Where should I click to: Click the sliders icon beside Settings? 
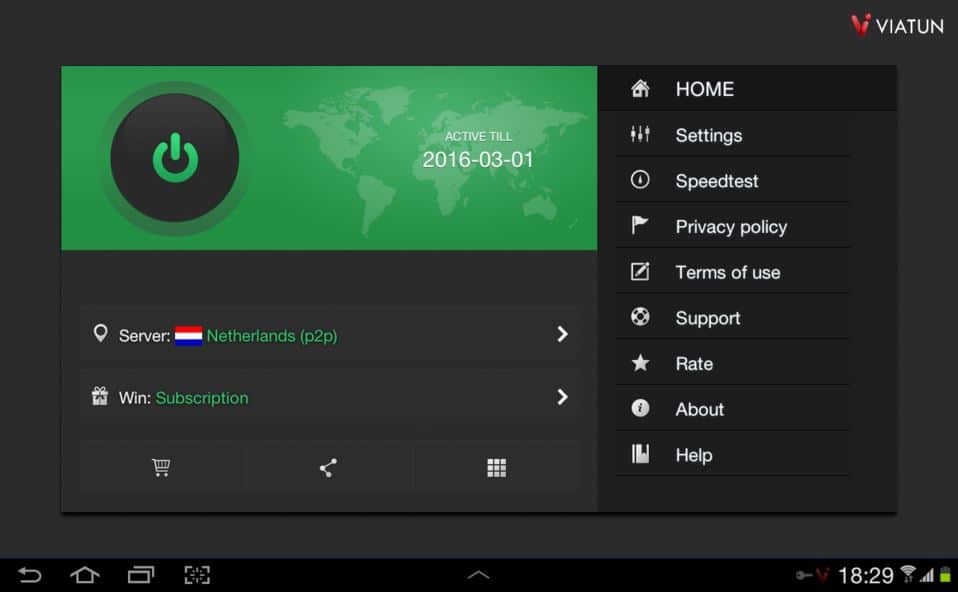(640, 134)
